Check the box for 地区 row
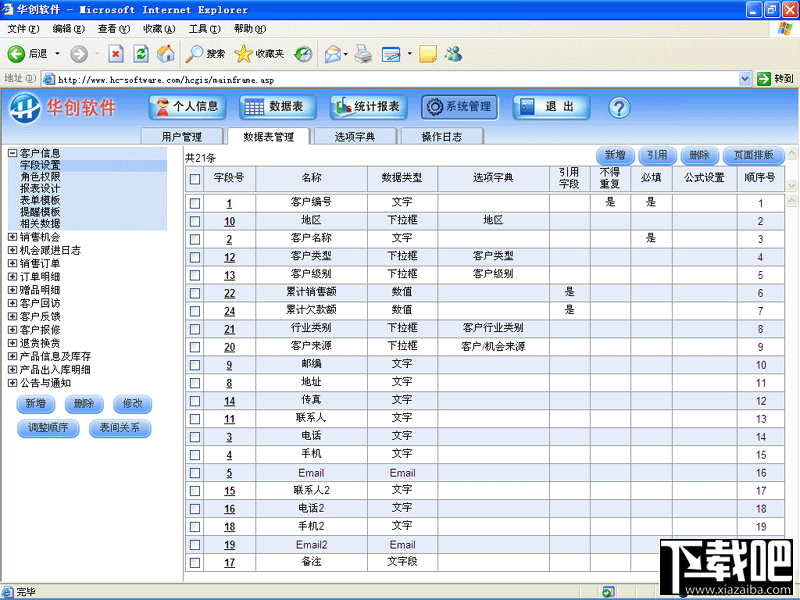800x600 pixels. 195,221
